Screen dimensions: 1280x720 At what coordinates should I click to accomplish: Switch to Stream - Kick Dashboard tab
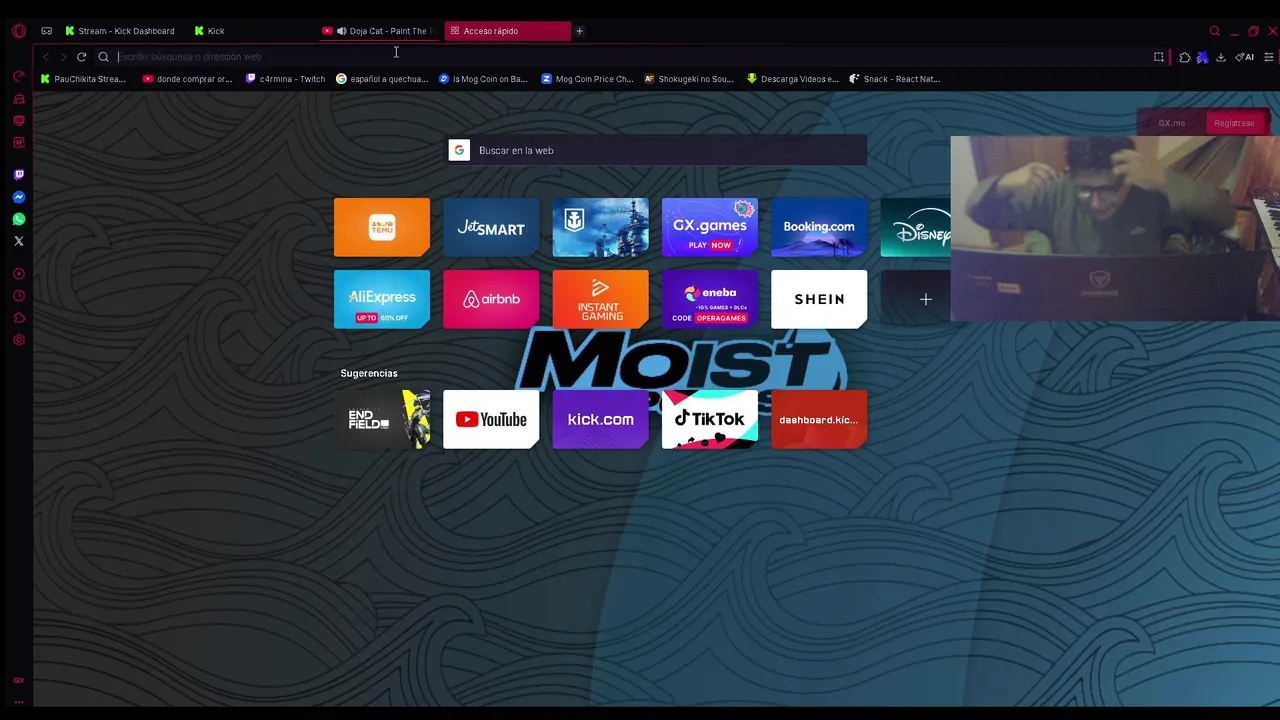[120, 31]
